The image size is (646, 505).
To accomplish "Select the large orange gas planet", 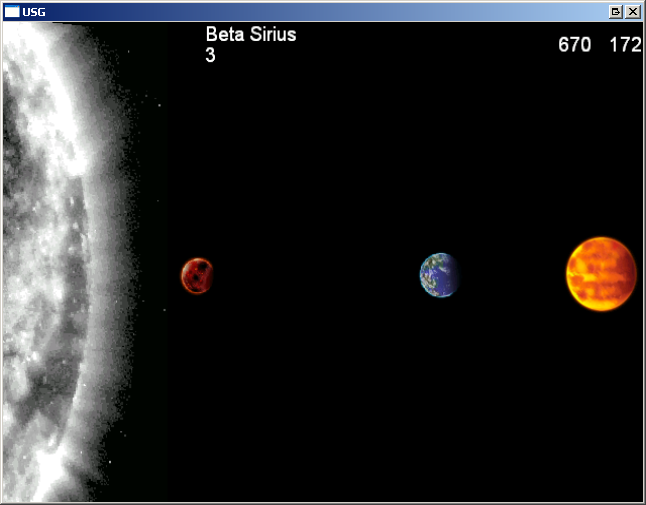I will click(x=602, y=274).
